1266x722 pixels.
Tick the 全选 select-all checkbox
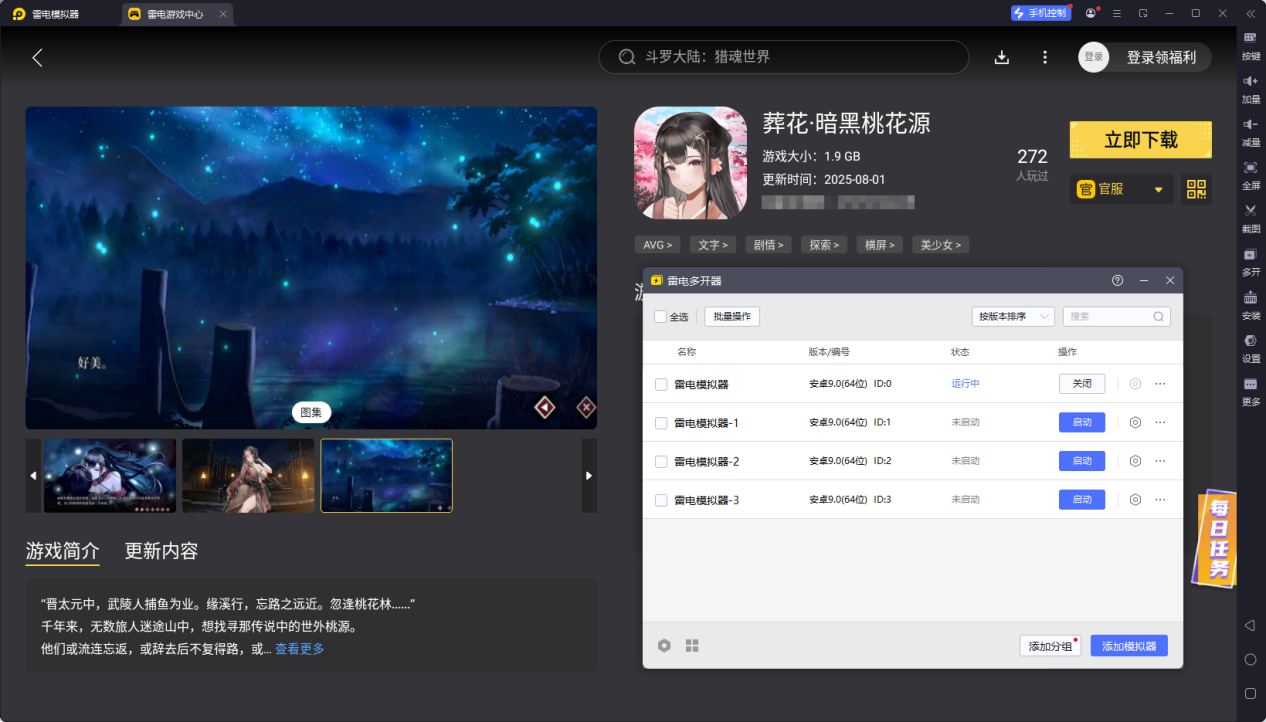660,316
